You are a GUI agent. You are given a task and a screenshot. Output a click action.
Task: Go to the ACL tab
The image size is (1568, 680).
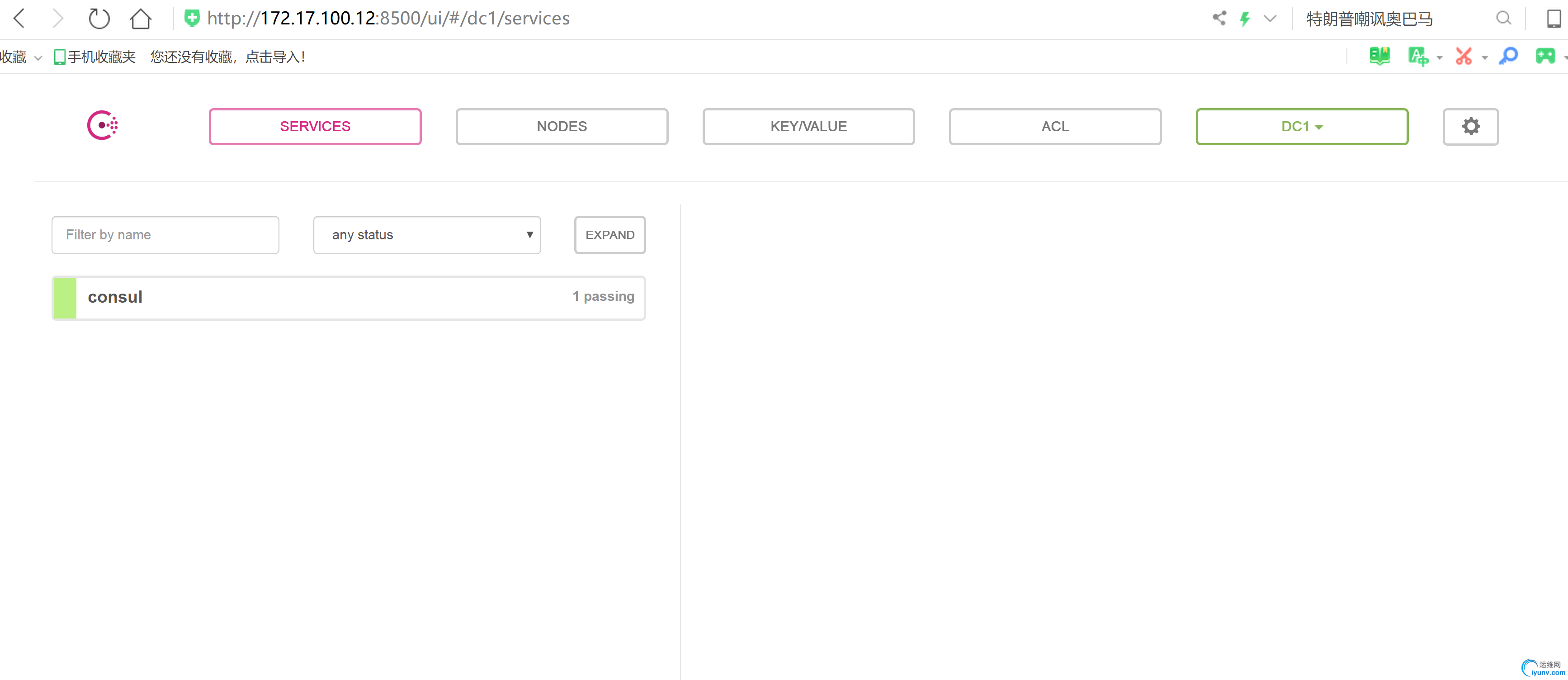[x=1054, y=127]
